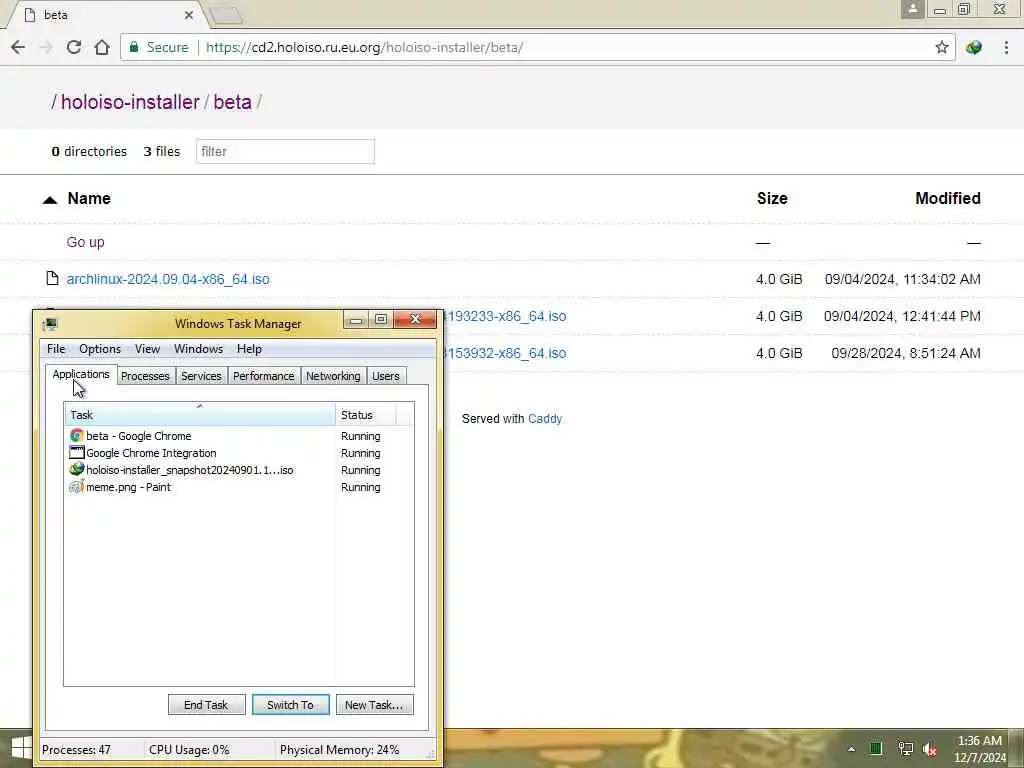The image size is (1024, 768).
Task: Open holoiso-installer breadcrumb link
Action: (x=130, y=102)
